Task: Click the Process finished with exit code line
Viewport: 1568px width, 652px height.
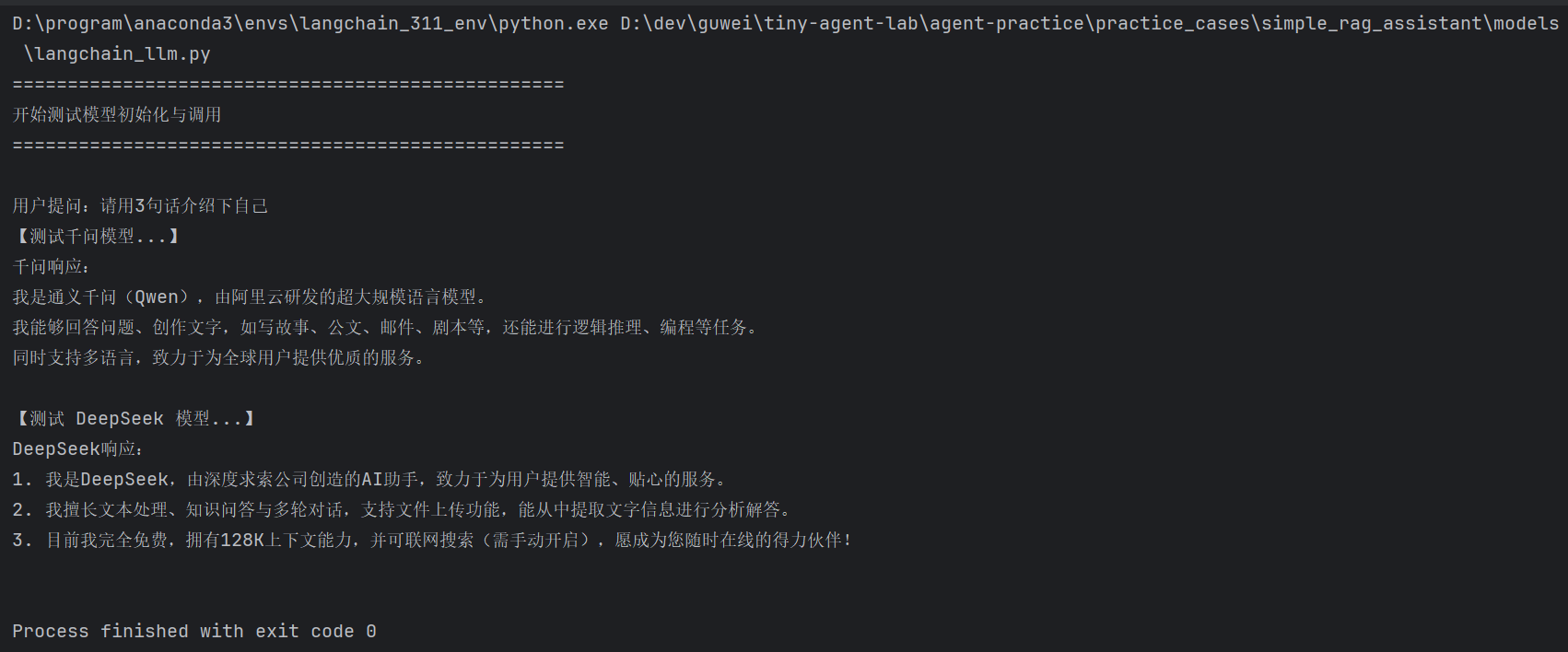Action: [x=193, y=631]
